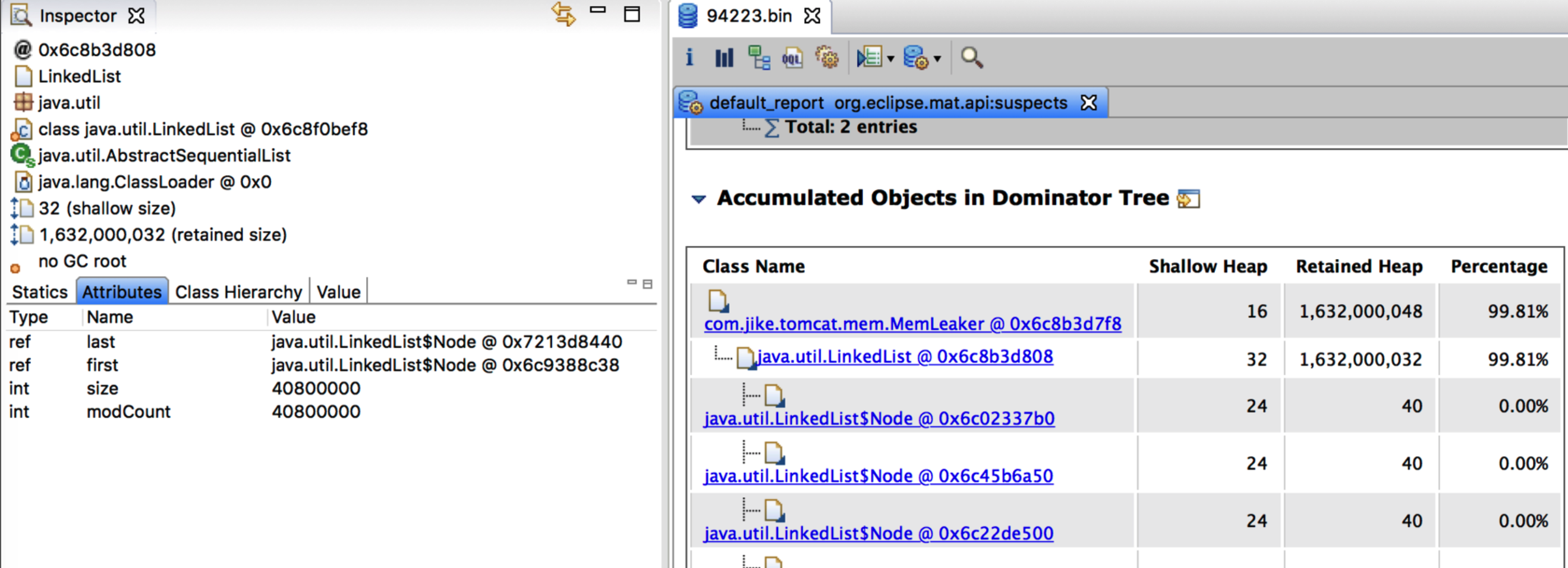
Task: Open the Overview info icon
Action: pos(689,58)
